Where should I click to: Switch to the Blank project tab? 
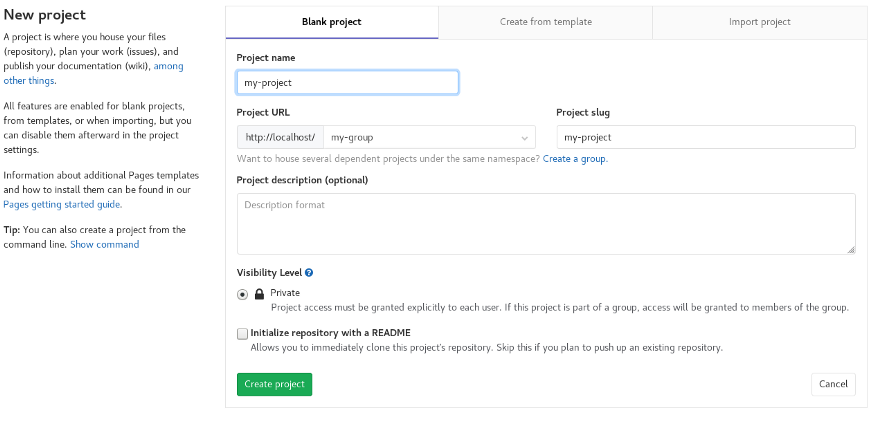pos(331,22)
